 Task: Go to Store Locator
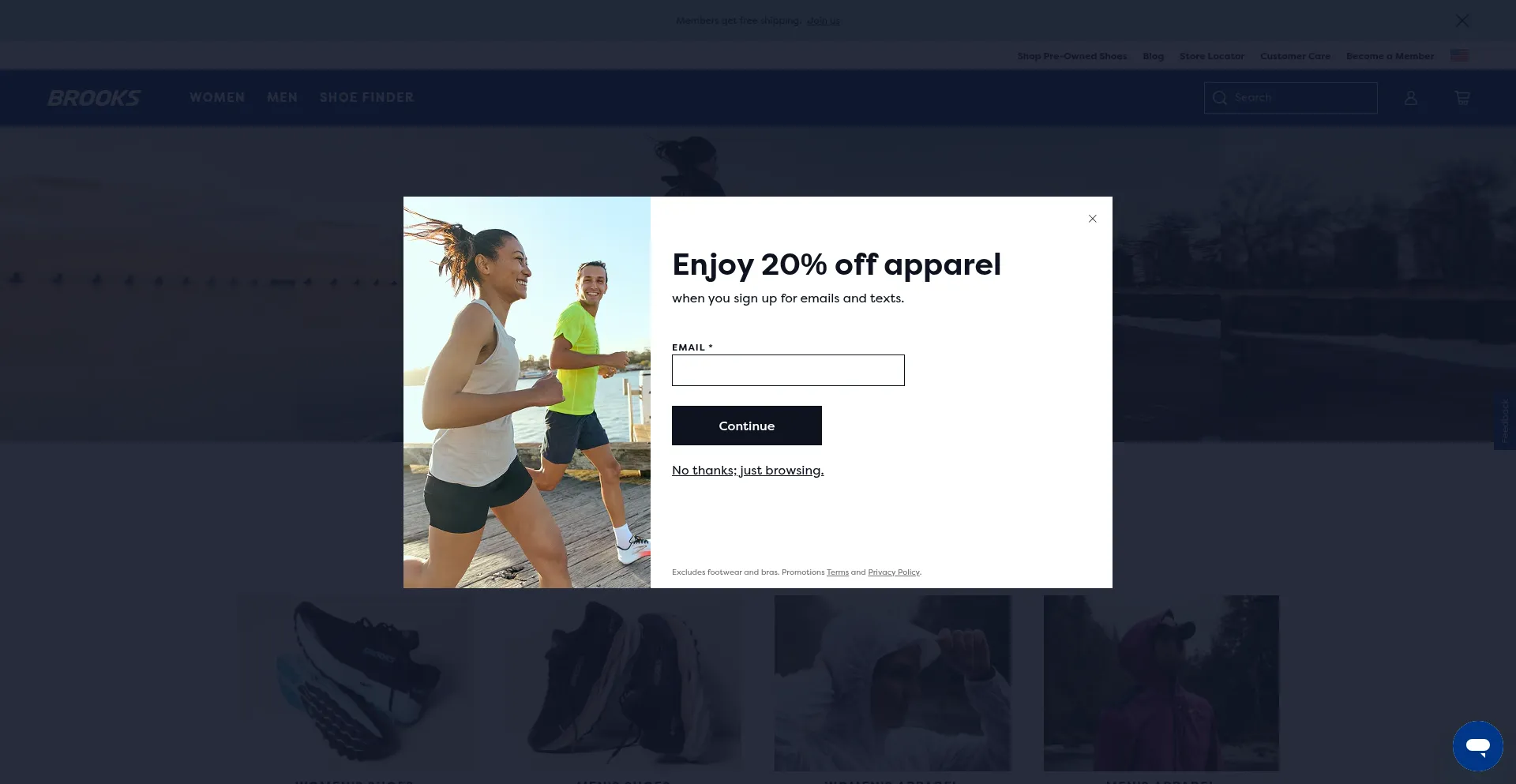click(1211, 56)
